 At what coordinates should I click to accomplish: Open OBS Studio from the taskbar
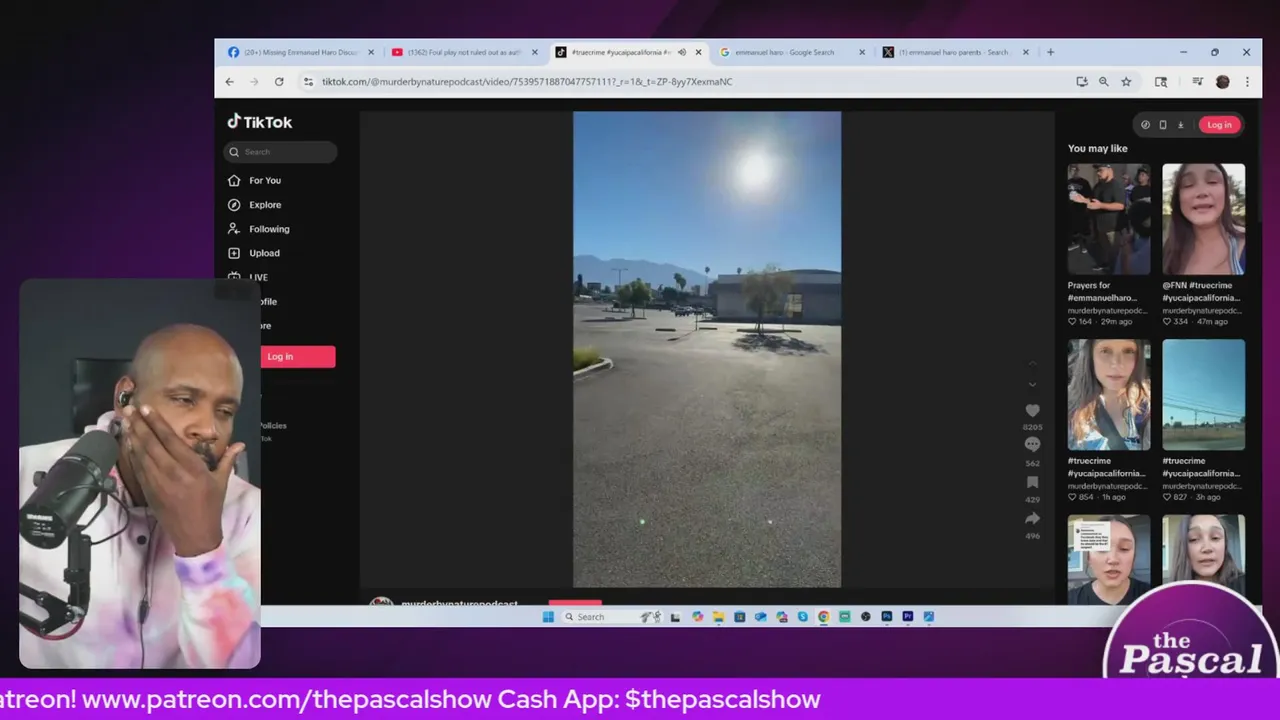coord(866,617)
